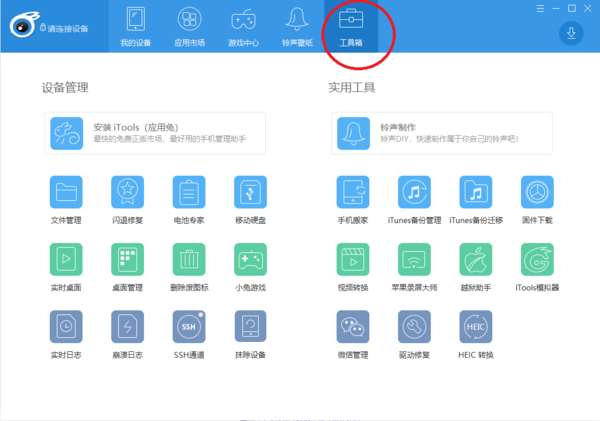
Task: Open the 微信管理 WeChat manager
Action: pyautogui.click(x=353, y=326)
